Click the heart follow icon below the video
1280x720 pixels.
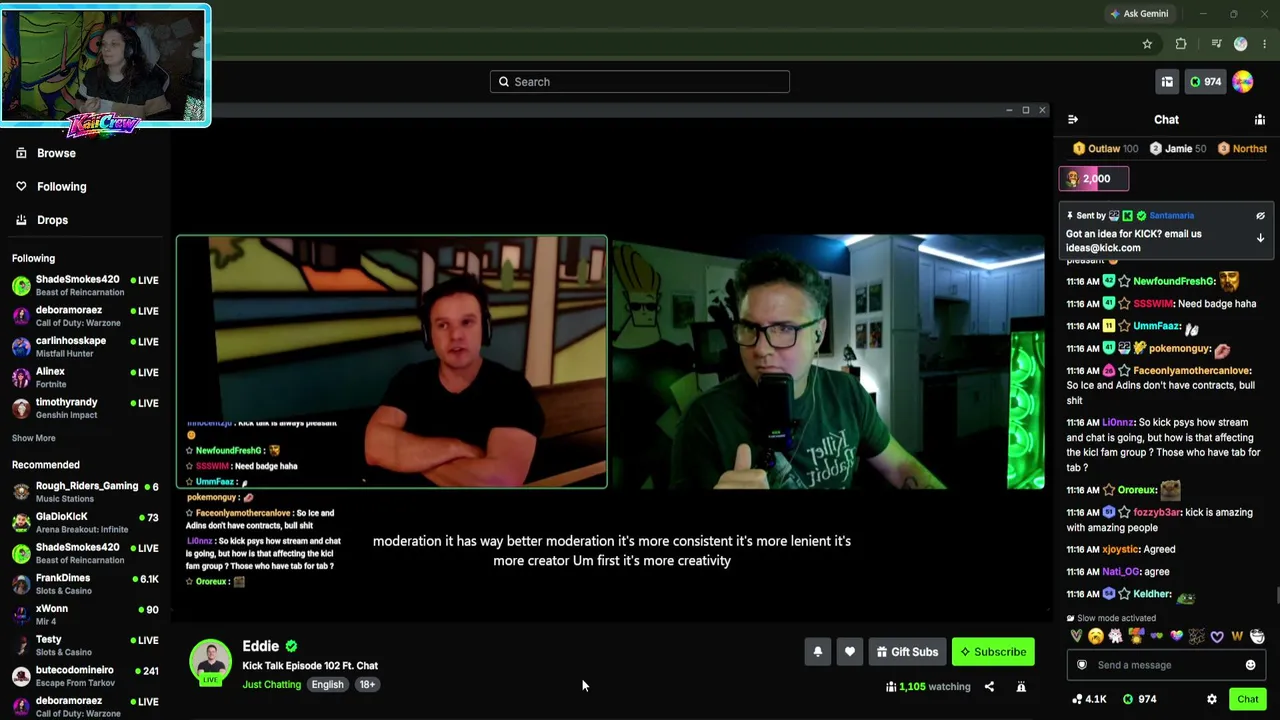(850, 652)
